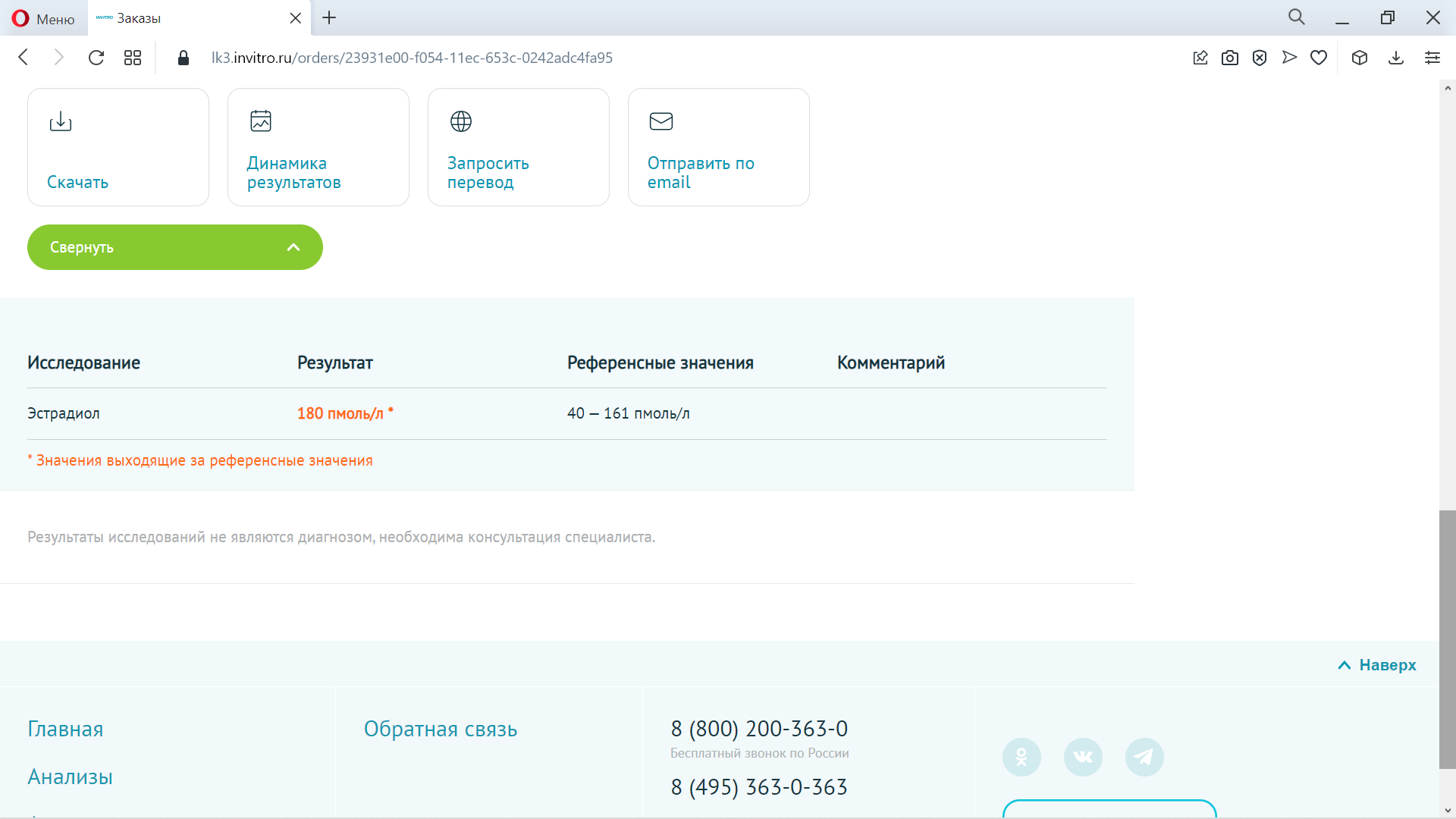1456x819 pixels.
Task: Close the Заказы tab
Action: [x=296, y=18]
